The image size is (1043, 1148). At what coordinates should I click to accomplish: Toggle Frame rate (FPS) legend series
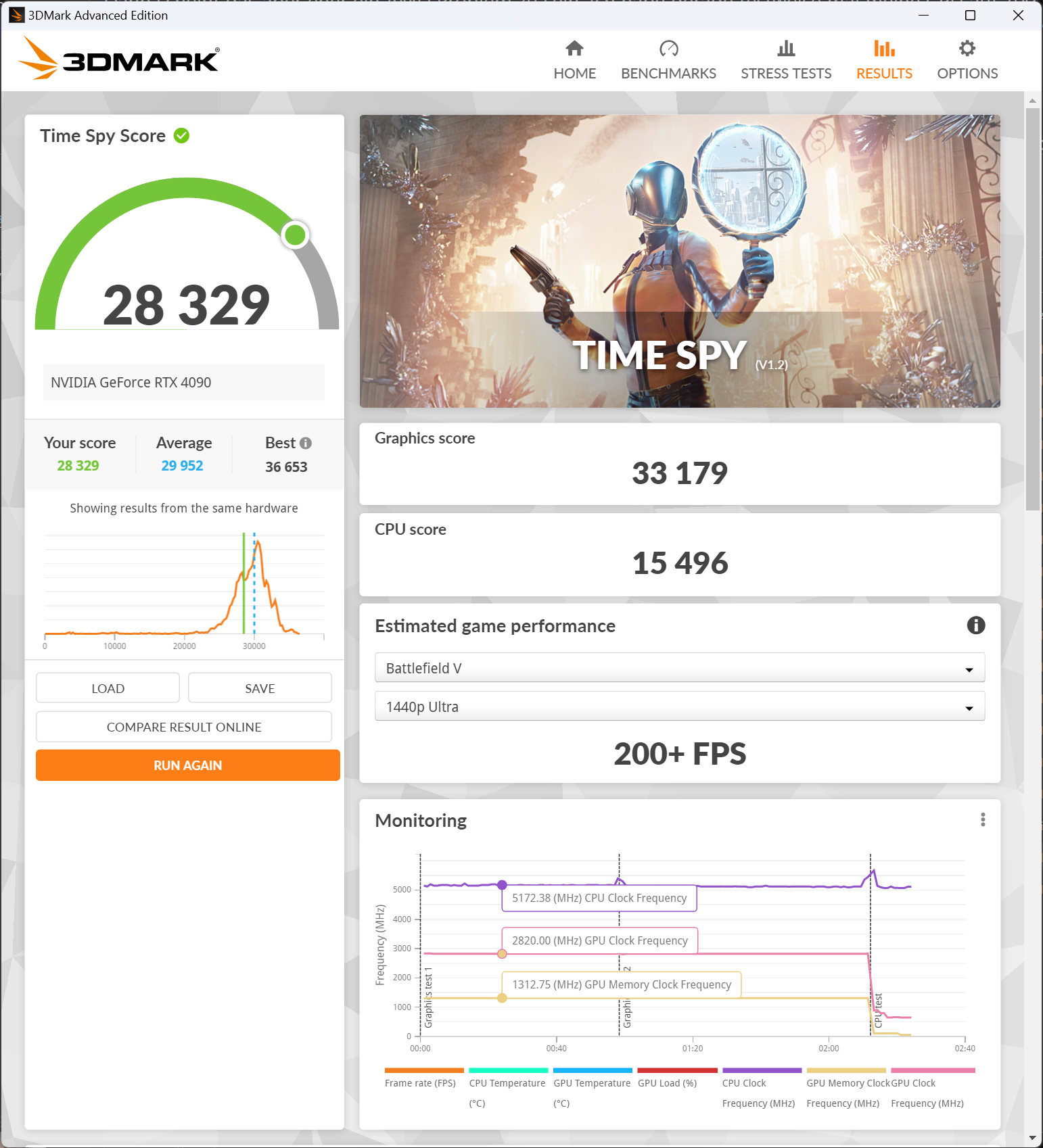[x=424, y=1078]
